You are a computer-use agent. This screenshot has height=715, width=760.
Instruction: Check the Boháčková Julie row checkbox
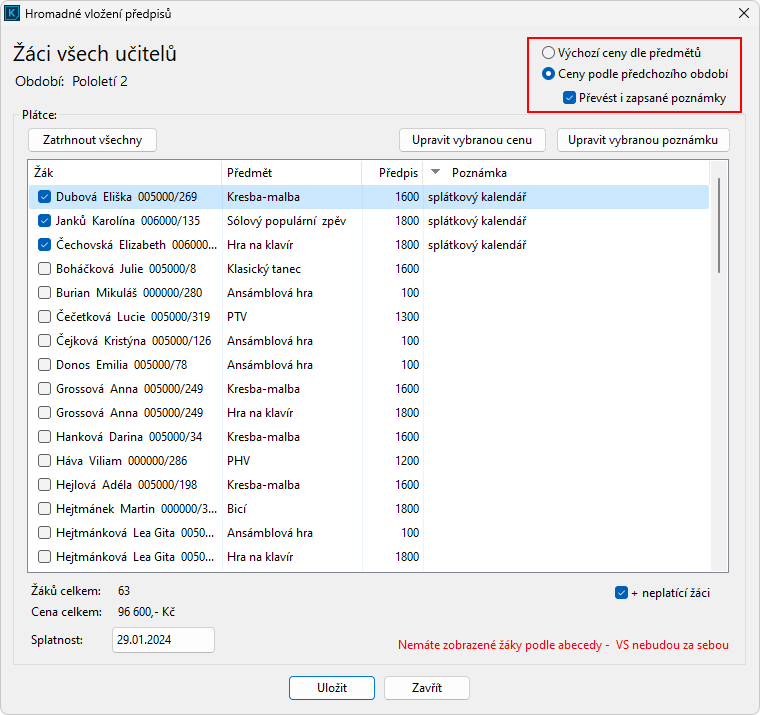point(44,269)
